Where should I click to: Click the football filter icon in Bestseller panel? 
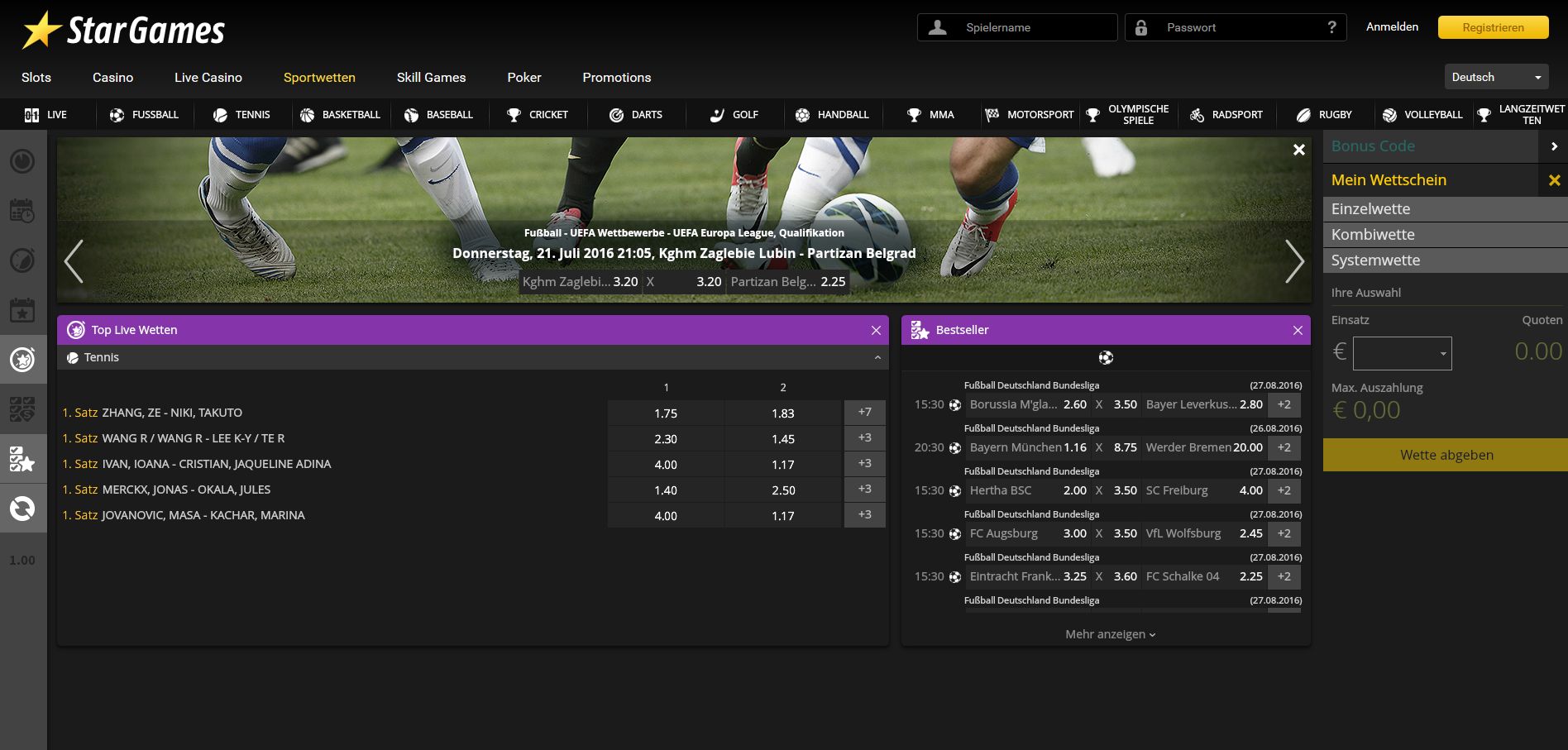coord(1106,357)
